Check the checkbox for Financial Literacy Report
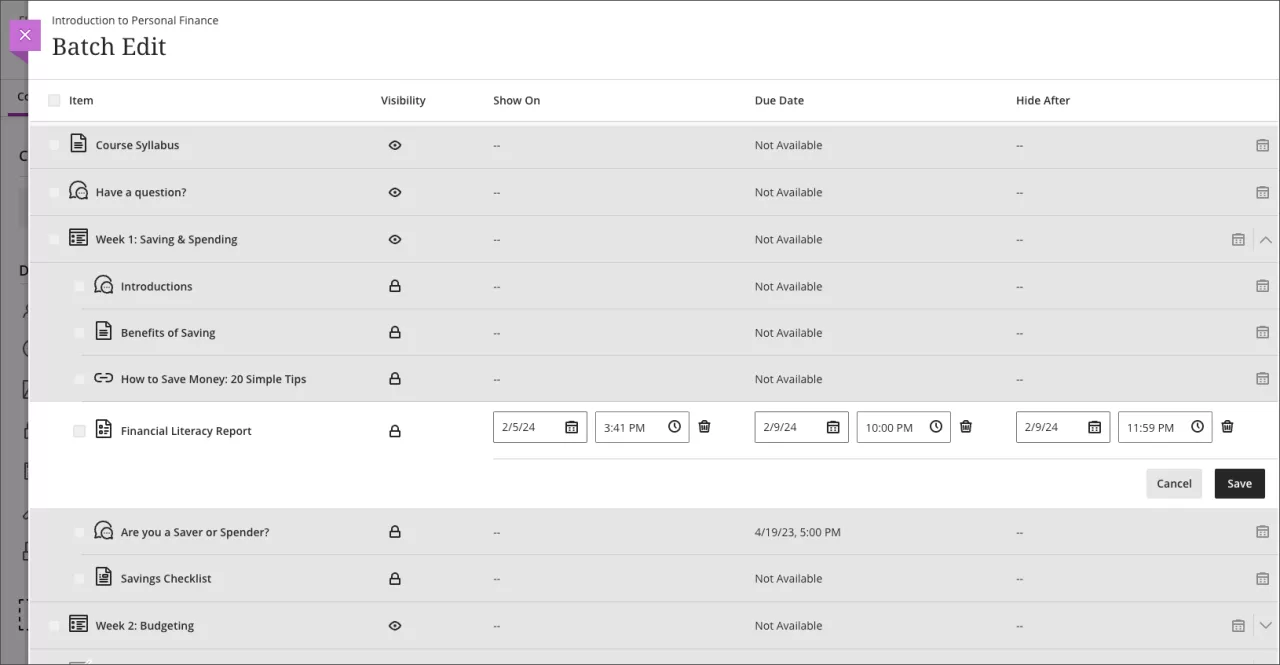Screen dimensions: 1280x665 [79, 430]
